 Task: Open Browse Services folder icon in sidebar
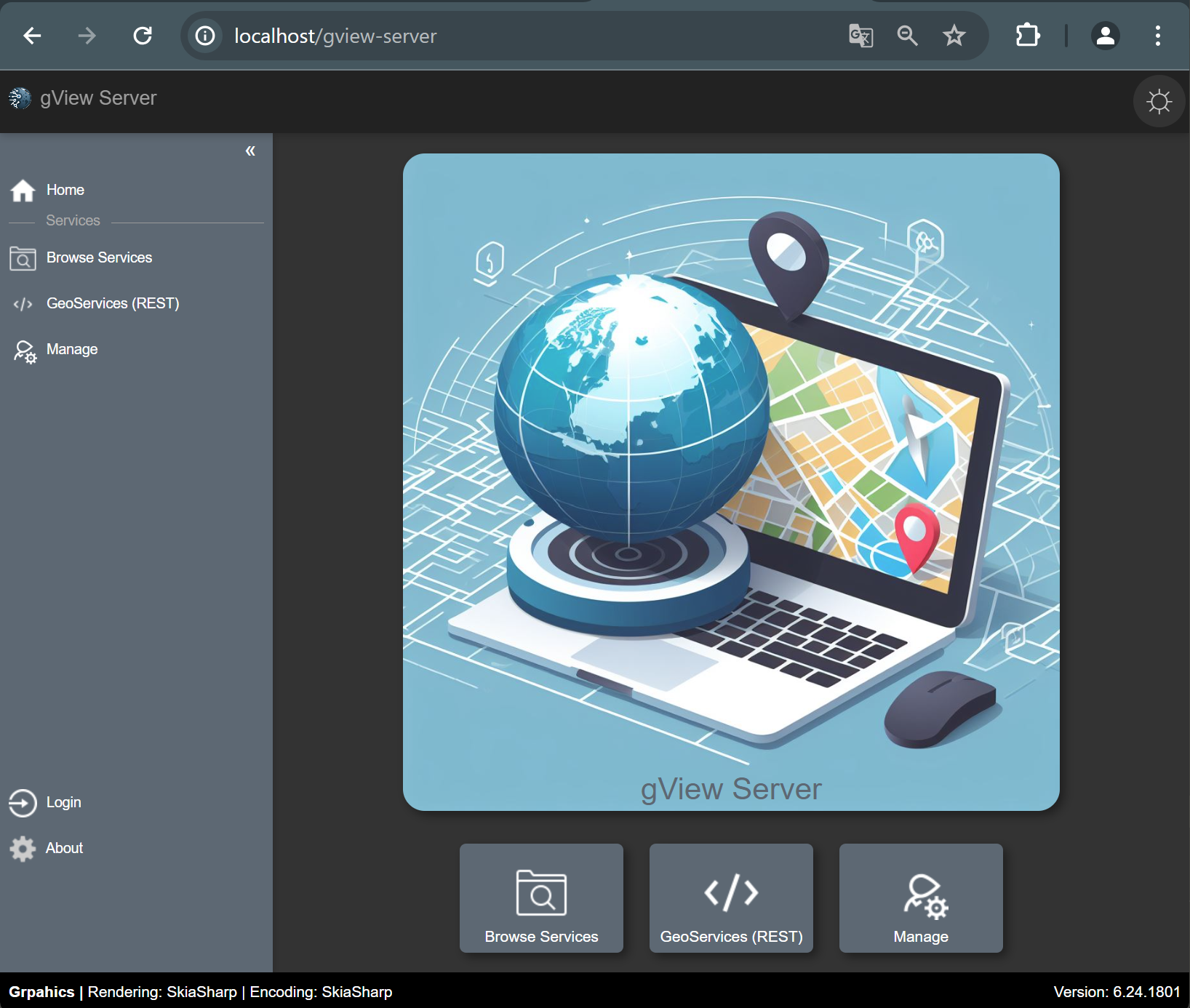pos(23,258)
